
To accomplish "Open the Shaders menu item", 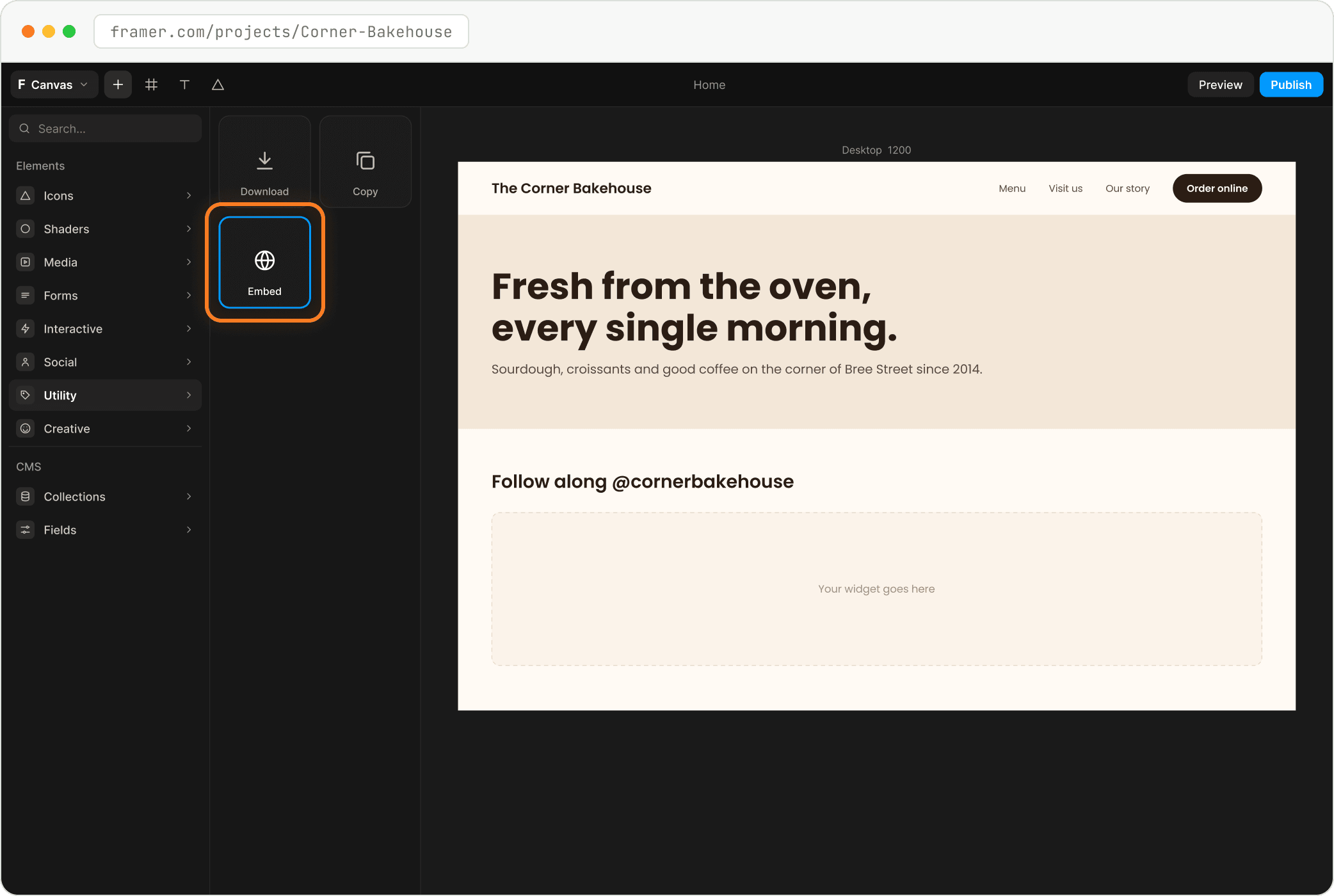I will tap(106, 229).
